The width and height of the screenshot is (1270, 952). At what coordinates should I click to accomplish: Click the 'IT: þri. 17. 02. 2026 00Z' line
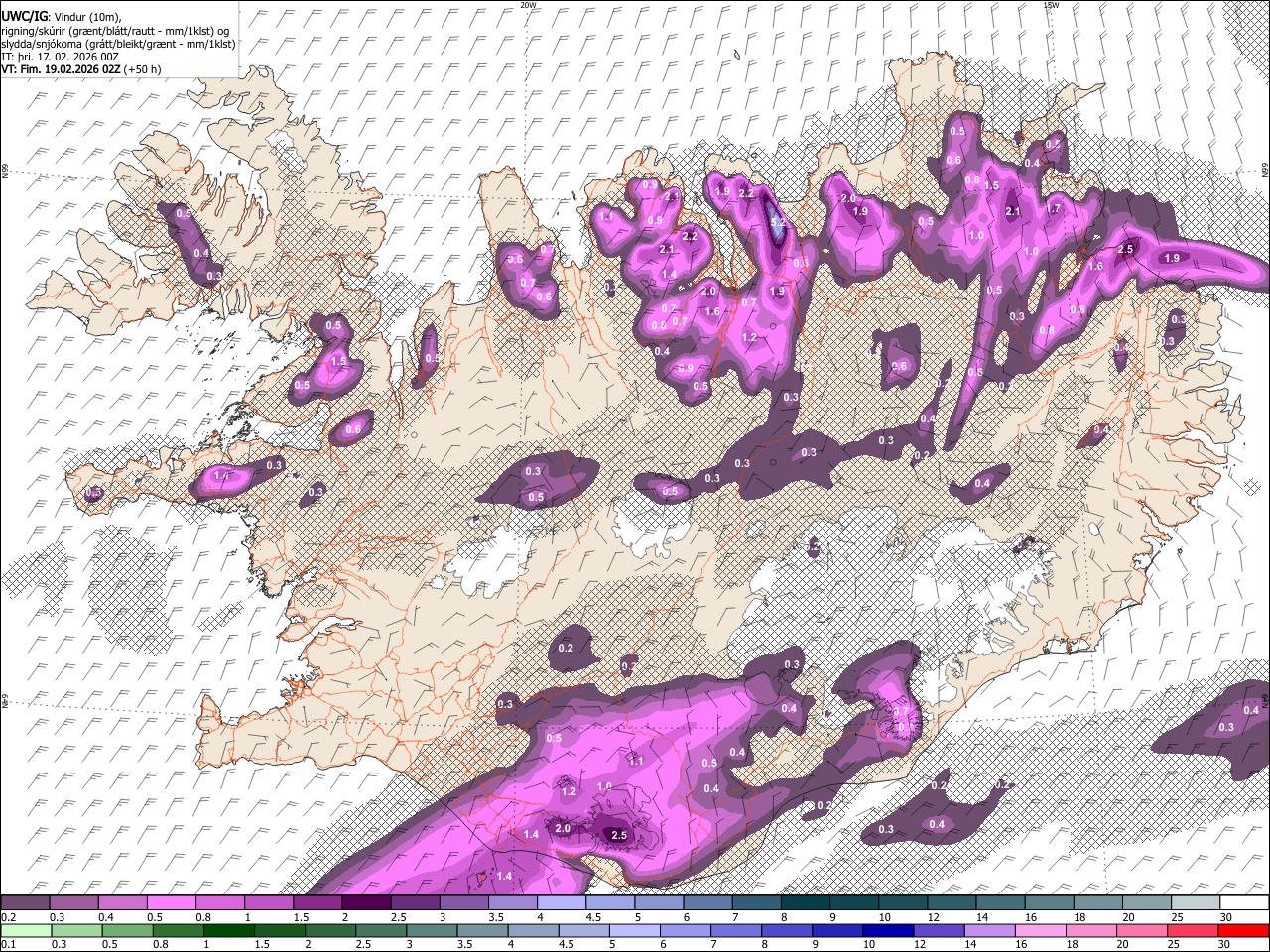click(60, 57)
